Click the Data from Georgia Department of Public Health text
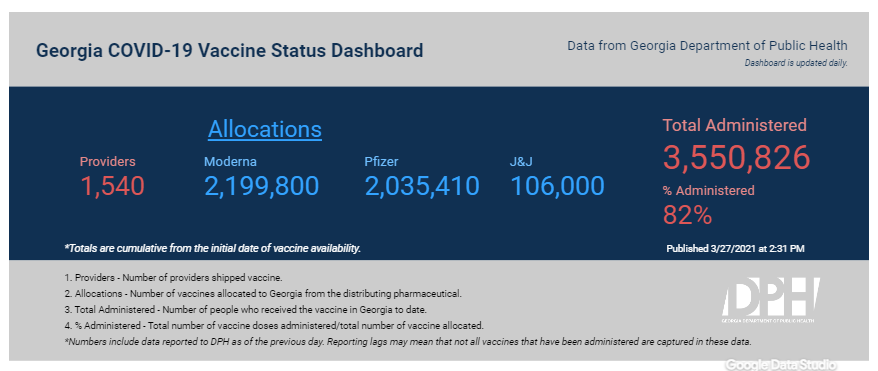Viewport: 878px width, 371px height. pyautogui.click(x=707, y=46)
